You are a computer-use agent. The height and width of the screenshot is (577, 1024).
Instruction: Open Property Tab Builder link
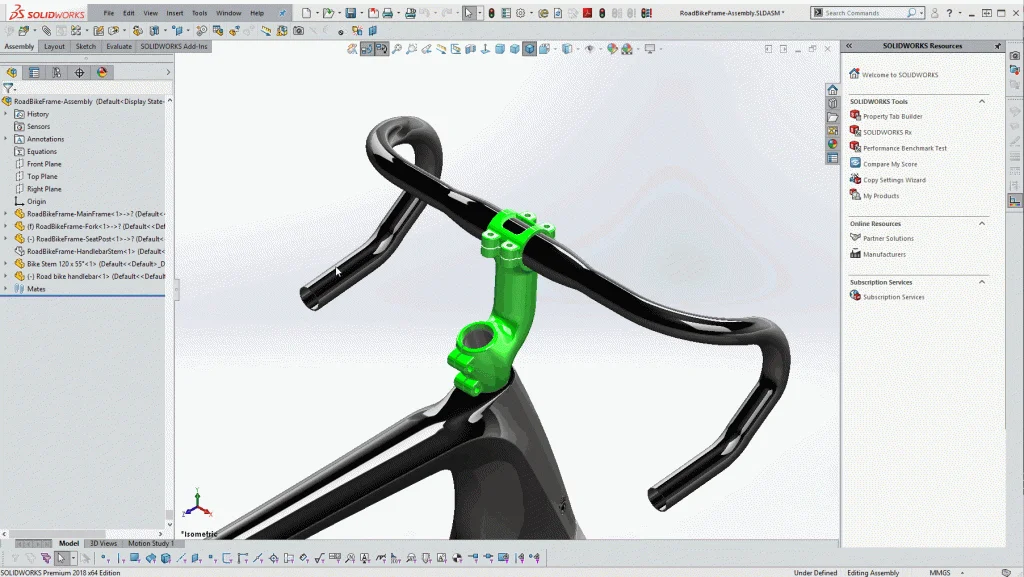[x=893, y=116]
